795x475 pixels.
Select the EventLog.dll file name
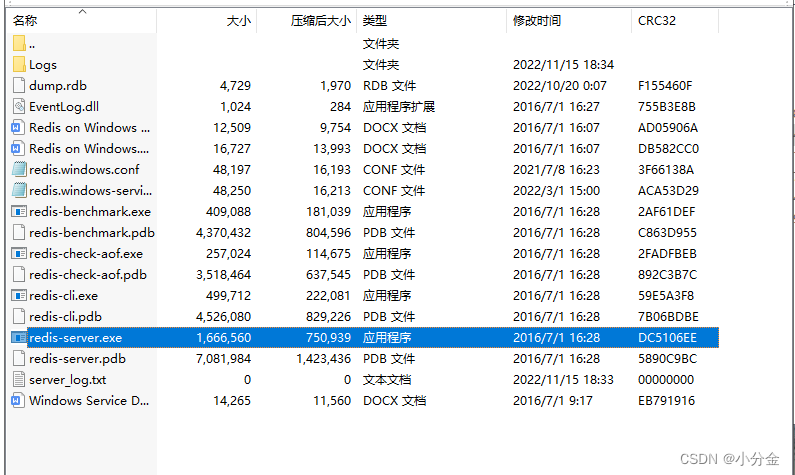pos(64,107)
